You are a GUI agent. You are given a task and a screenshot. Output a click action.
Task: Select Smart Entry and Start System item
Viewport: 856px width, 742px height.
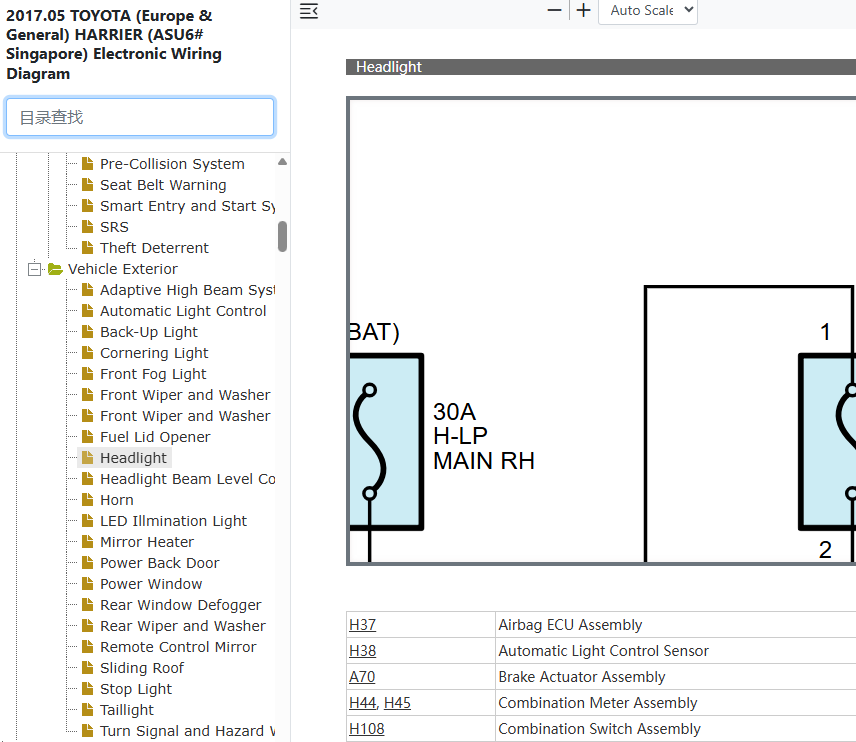click(x=187, y=206)
